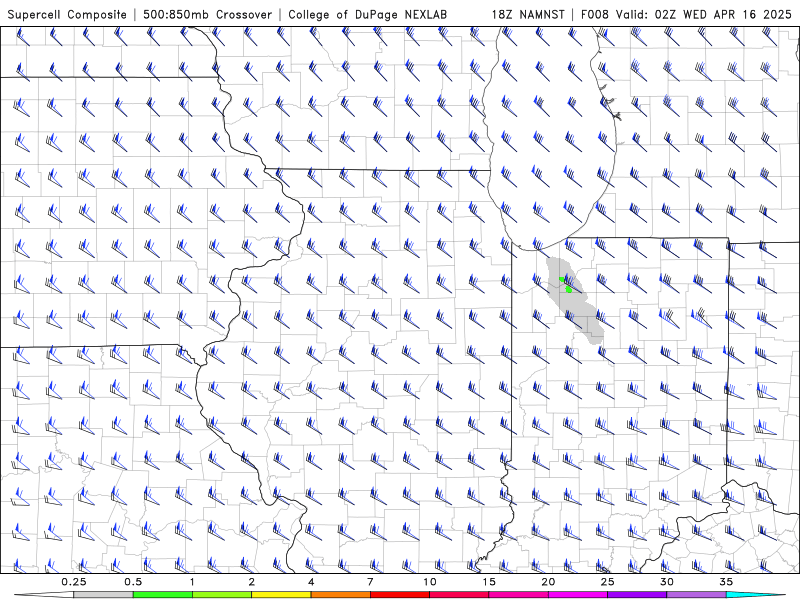
Task: Click the colorbar label 30
Action: (x=667, y=582)
